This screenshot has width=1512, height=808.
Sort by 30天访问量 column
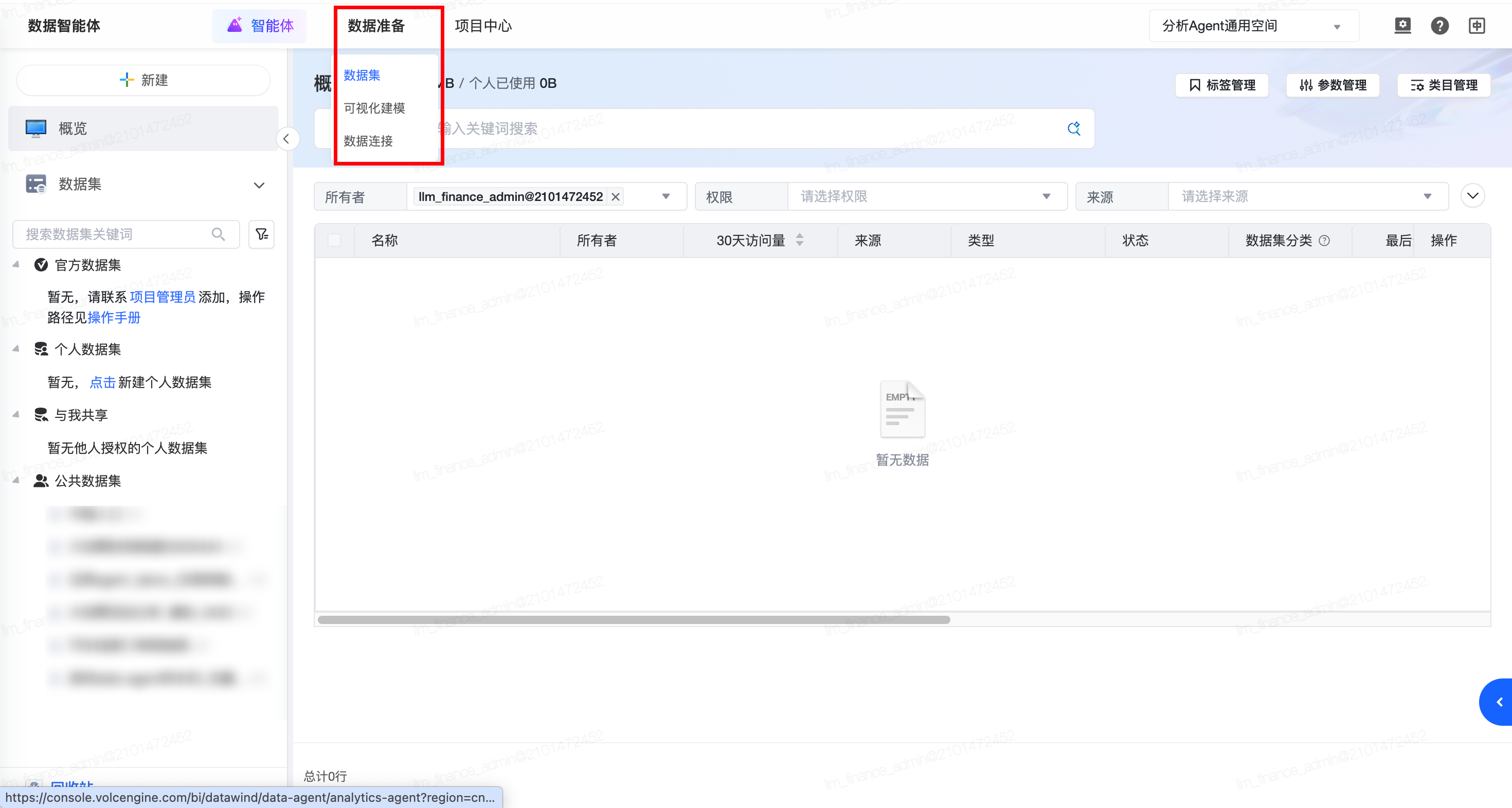pos(799,240)
